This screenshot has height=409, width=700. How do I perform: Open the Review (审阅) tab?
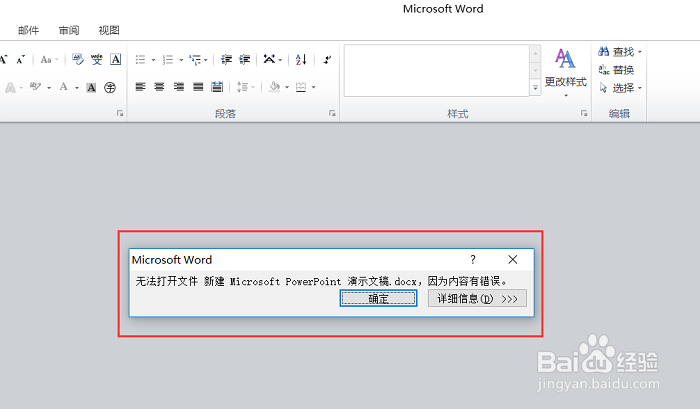point(69,30)
